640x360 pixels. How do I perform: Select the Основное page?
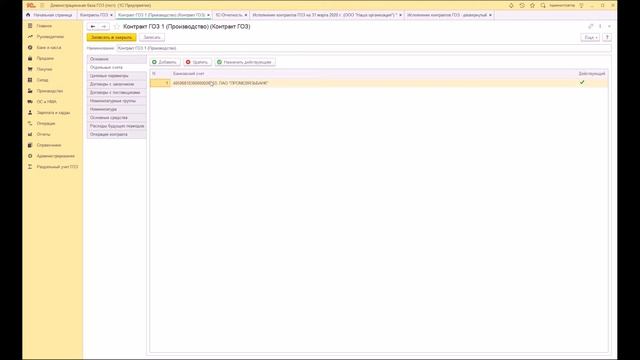[x=117, y=59]
